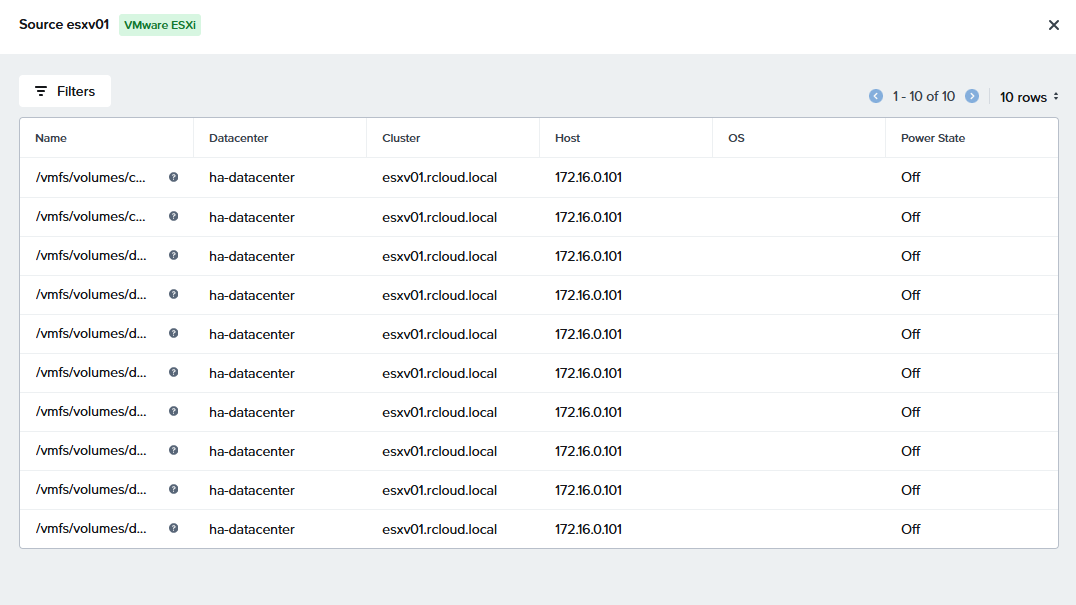Image resolution: width=1076 pixels, height=605 pixels.
Task: Sort by the Cluster column header
Action: (x=401, y=138)
